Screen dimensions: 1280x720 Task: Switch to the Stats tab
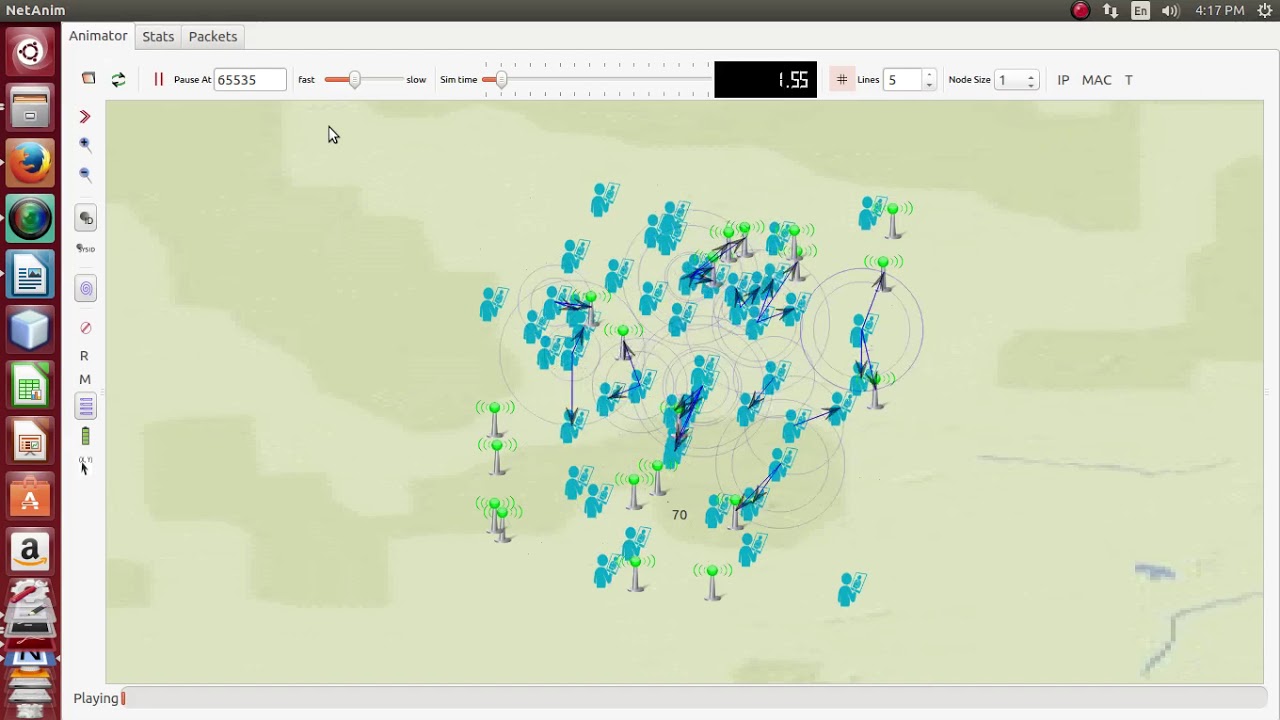tap(158, 36)
